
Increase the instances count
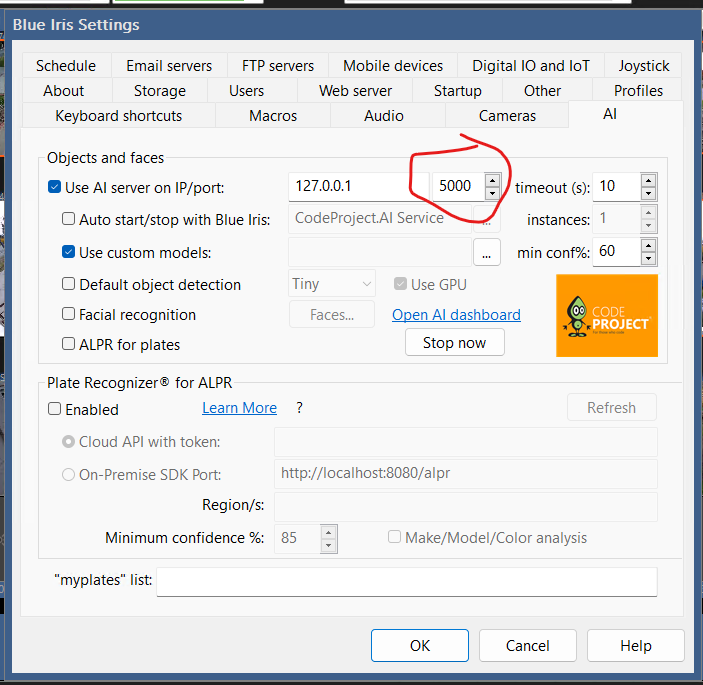(x=648, y=212)
